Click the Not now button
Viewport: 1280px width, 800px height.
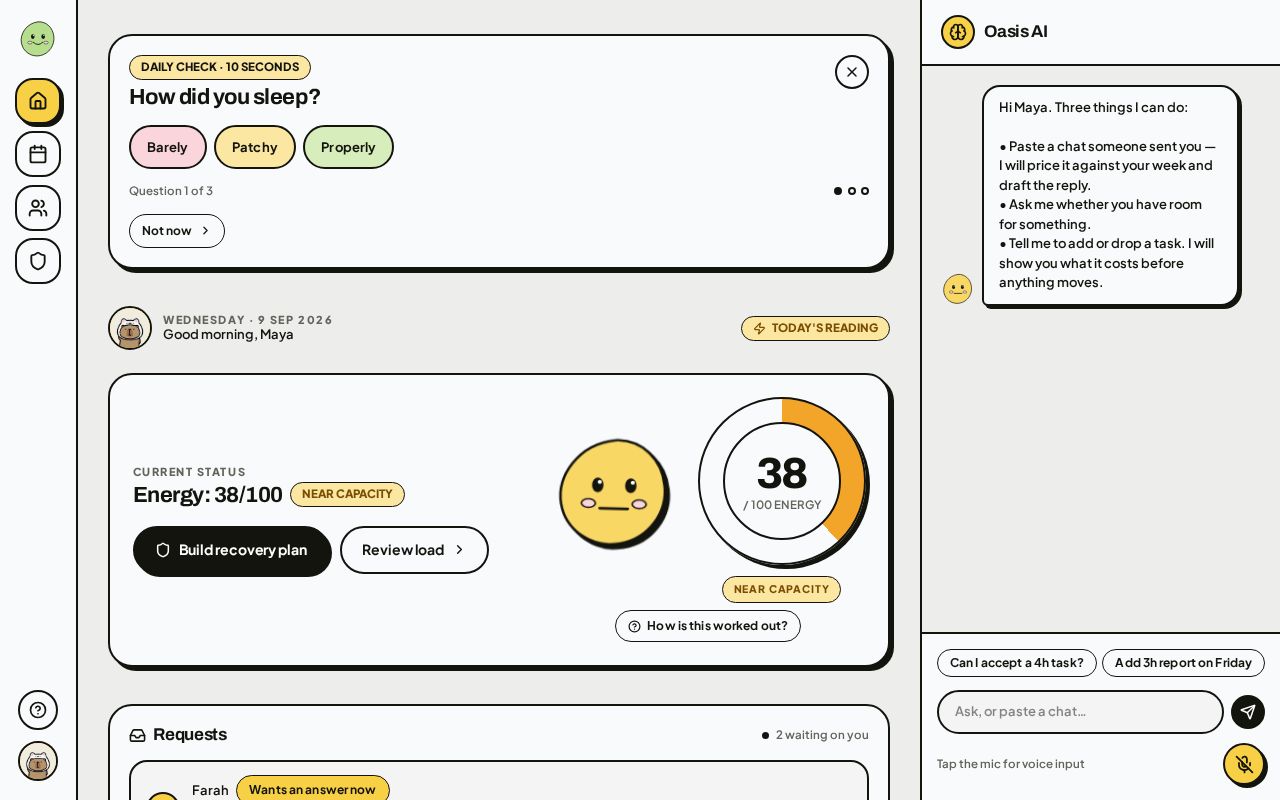coord(177,231)
